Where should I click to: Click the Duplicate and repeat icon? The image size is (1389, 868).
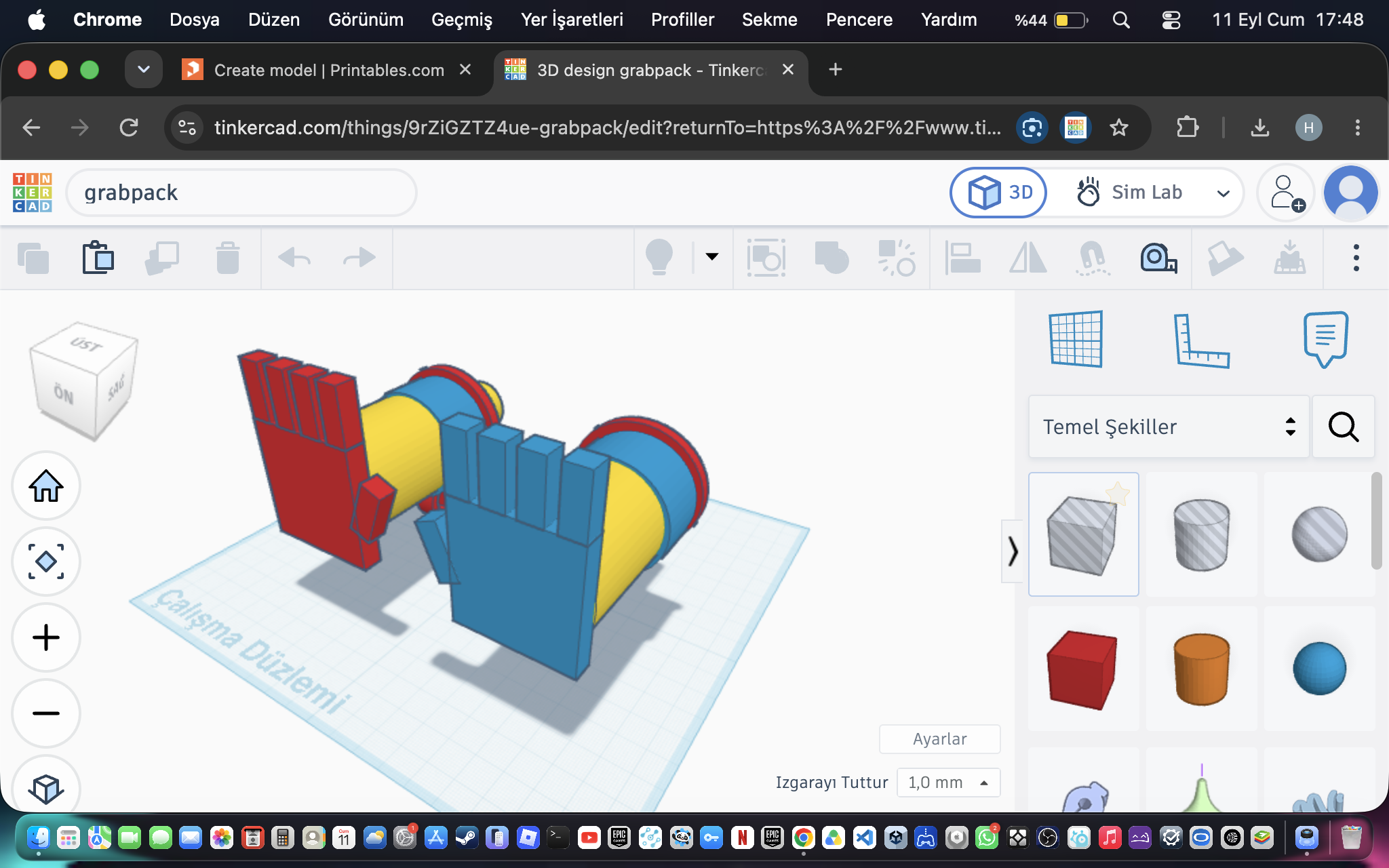coord(162,258)
